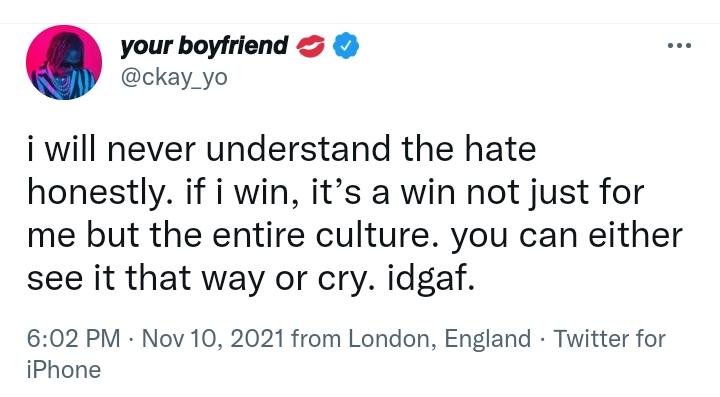Open the 'your boyfriend' display name profile
720x397 pixels.
click(204, 46)
